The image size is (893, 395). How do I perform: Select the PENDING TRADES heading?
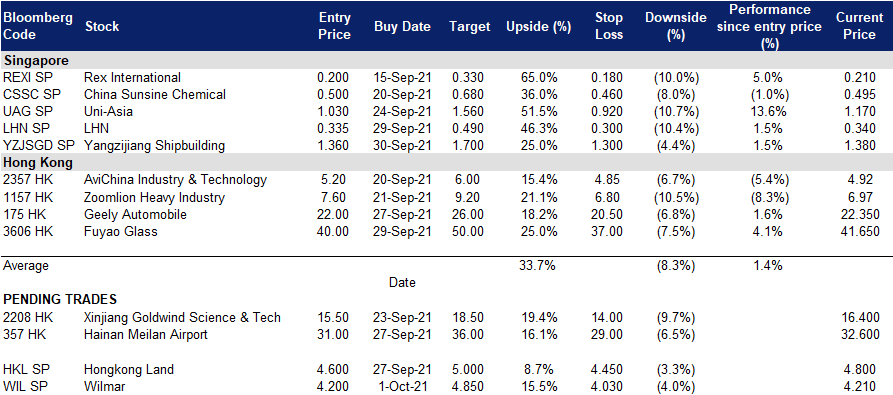61,299
